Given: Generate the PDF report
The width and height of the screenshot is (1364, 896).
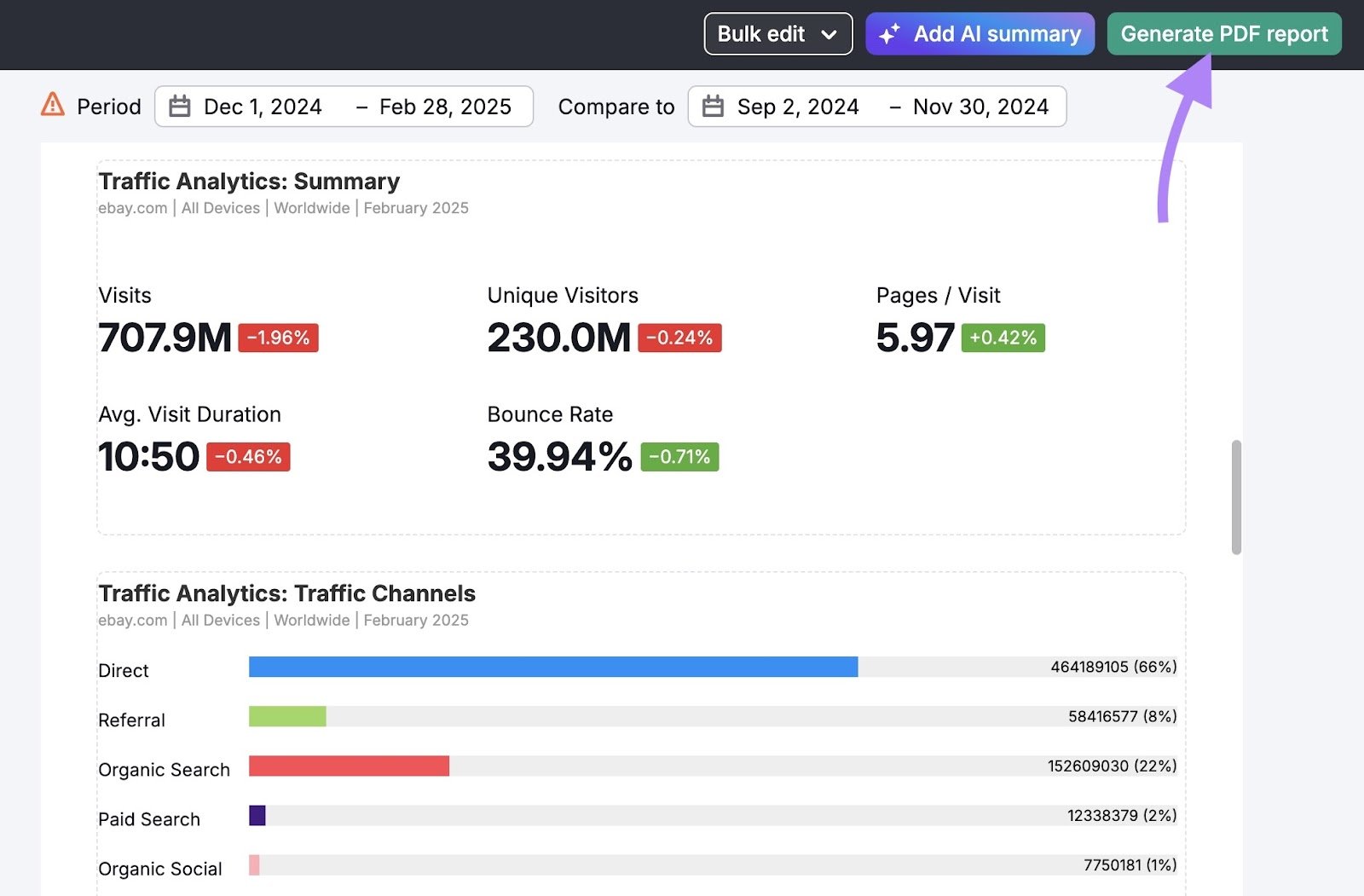Looking at the screenshot, I should [x=1223, y=34].
